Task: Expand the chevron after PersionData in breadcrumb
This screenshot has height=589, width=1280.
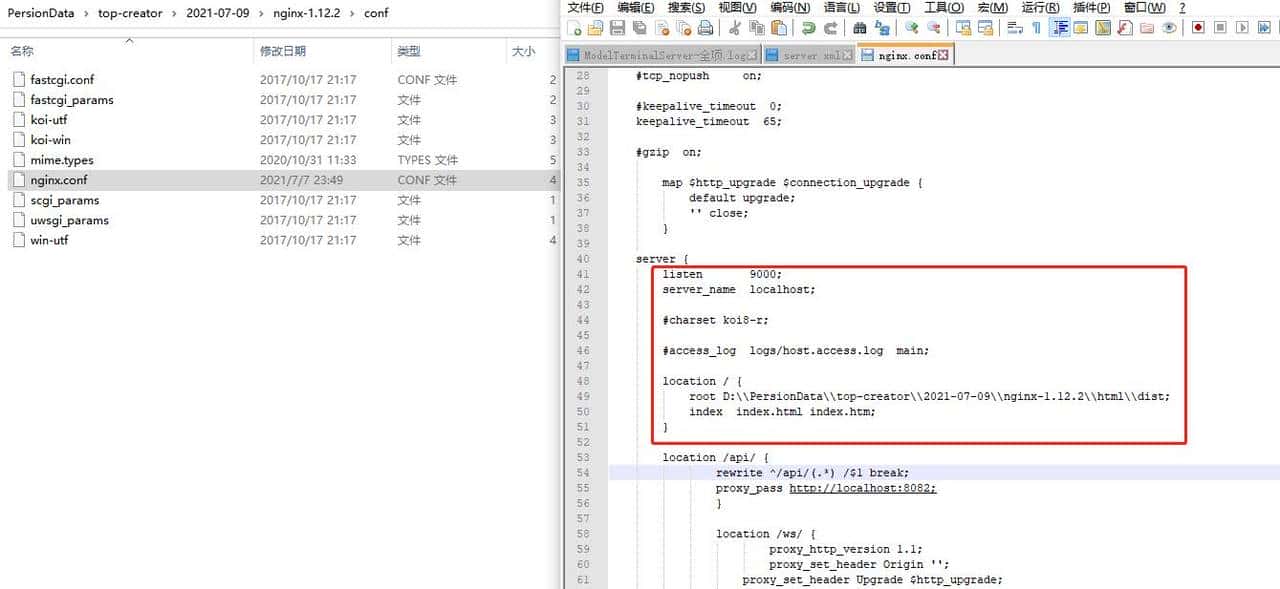Action: click(x=84, y=14)
